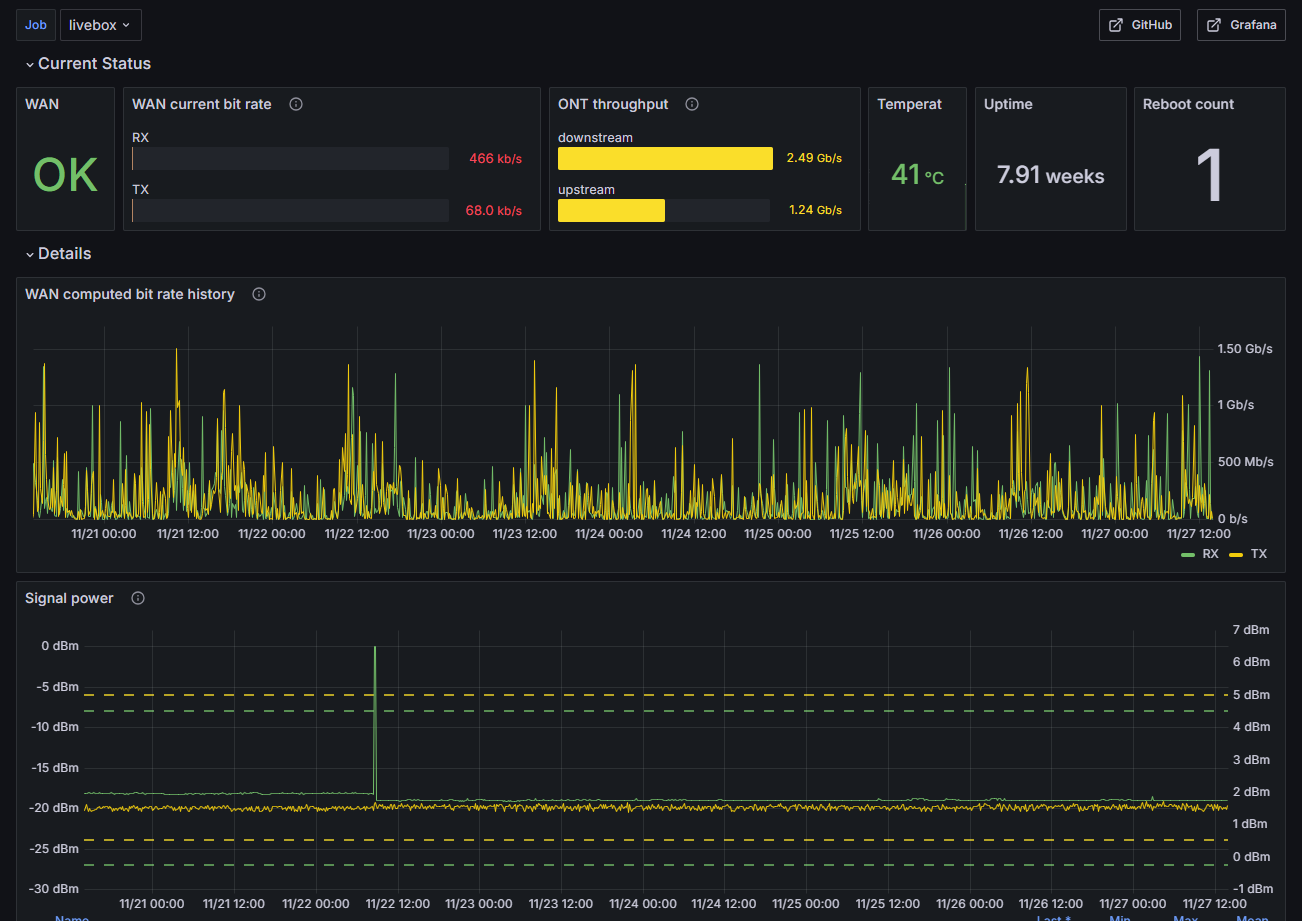Click the external-link icon on the GitHub button
The image size is (1302, 921).
tap(1116, 25)
